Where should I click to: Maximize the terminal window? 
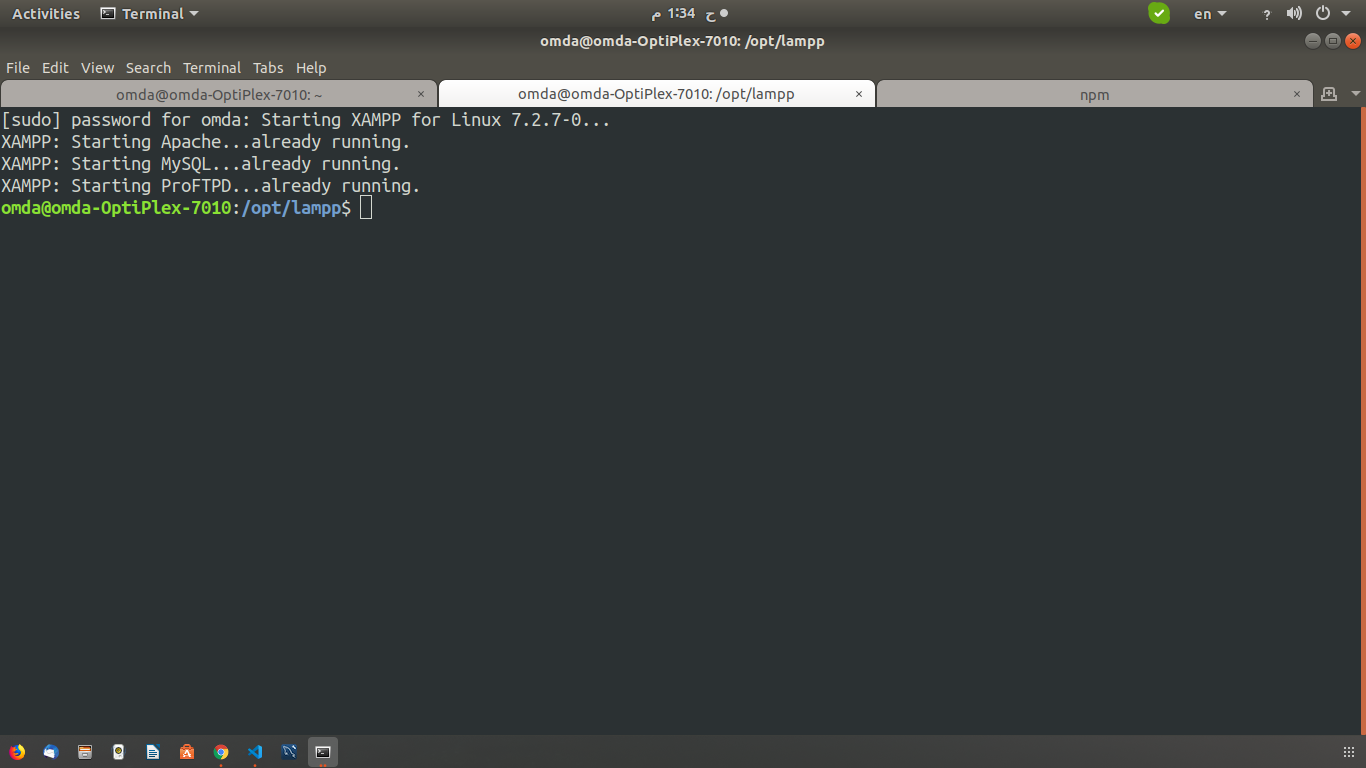(1333, 41)
